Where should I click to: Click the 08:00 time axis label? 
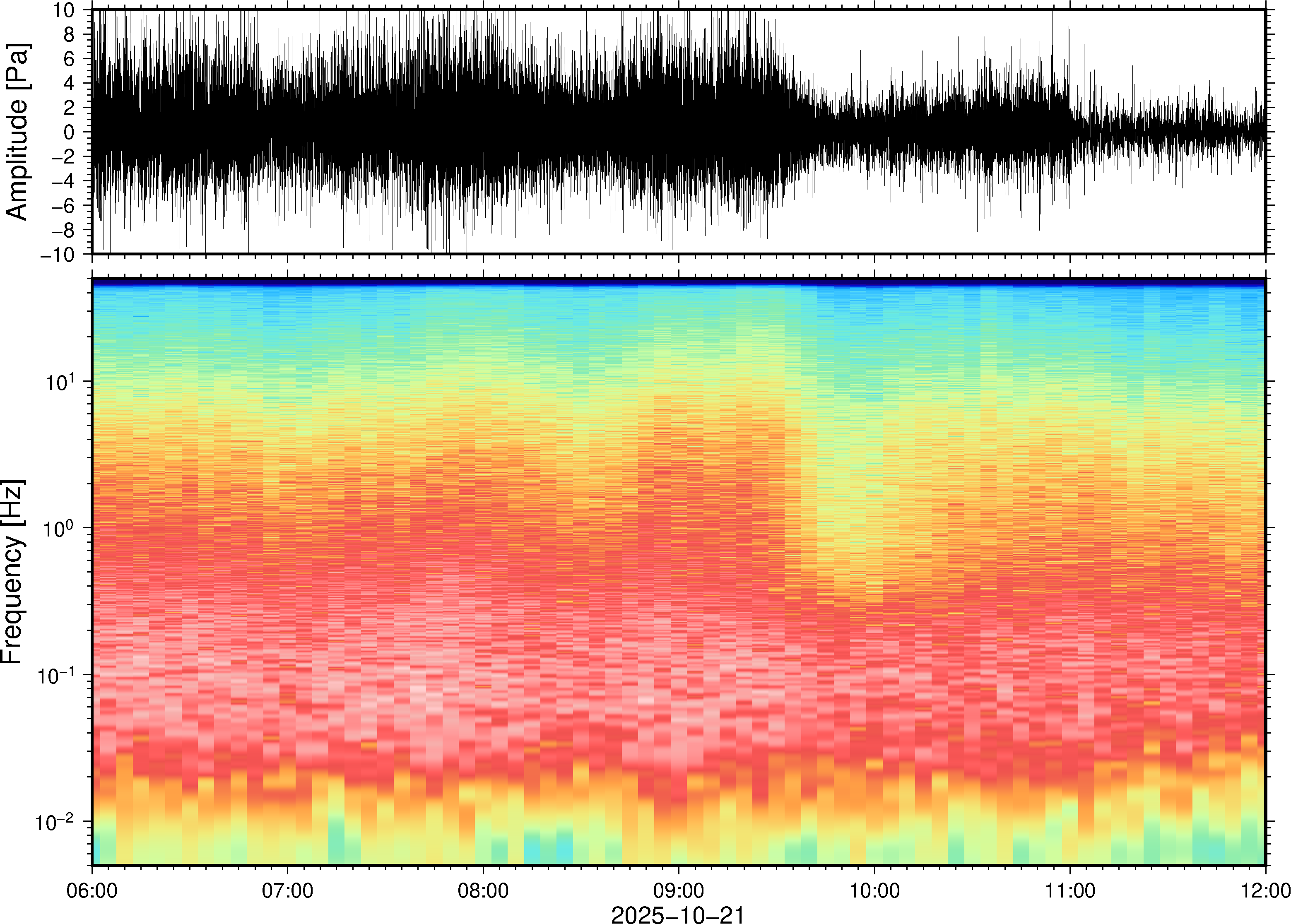click(483, 890)
